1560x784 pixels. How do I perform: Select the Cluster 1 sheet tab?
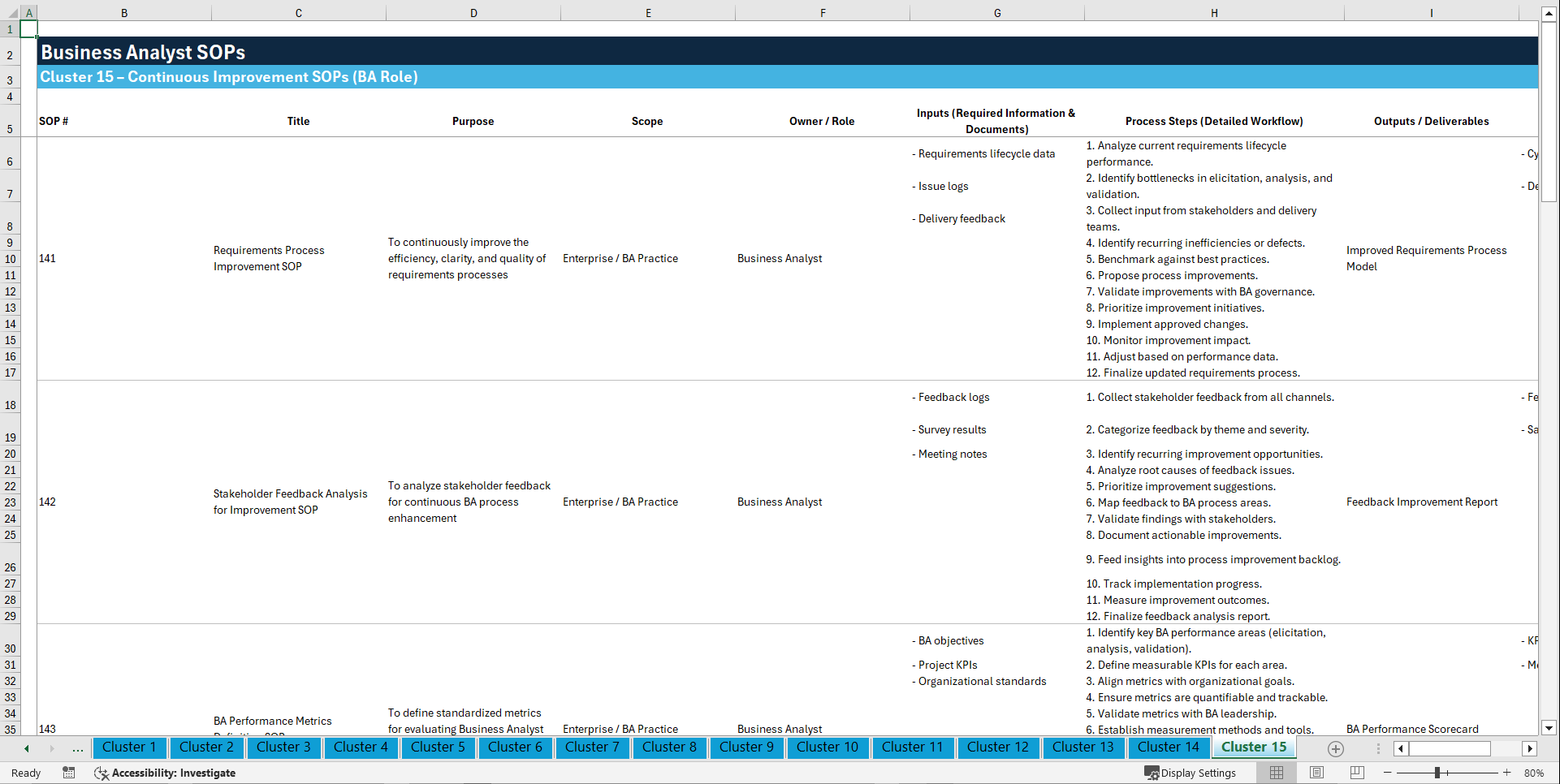tap(129, 747)
